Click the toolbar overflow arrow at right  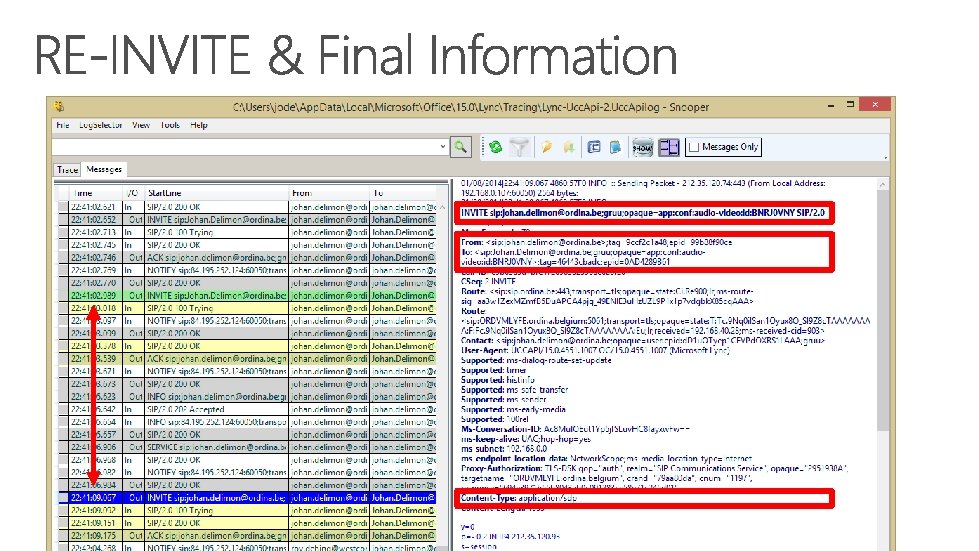(x=885, y=157)
